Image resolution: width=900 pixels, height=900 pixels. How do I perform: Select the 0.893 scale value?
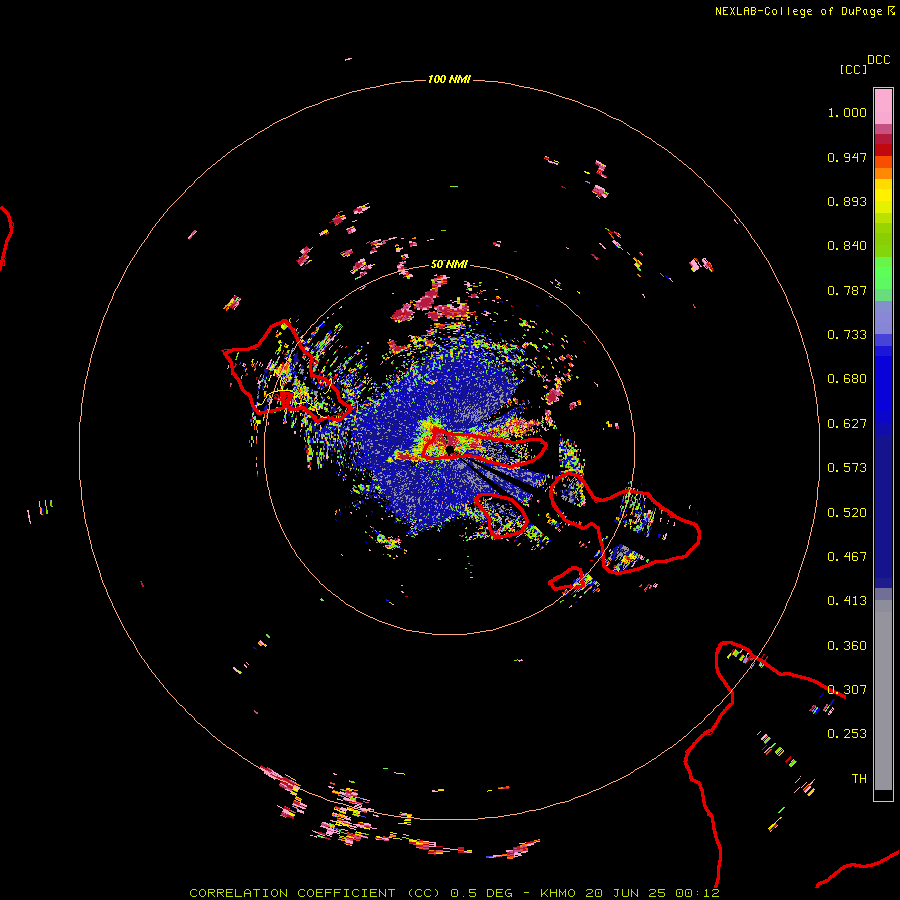[847, 201]
